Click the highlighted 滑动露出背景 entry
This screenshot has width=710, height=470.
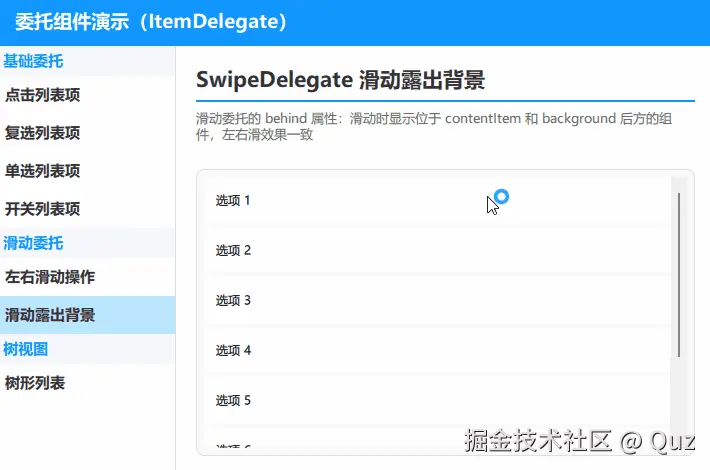coord(87,315)
